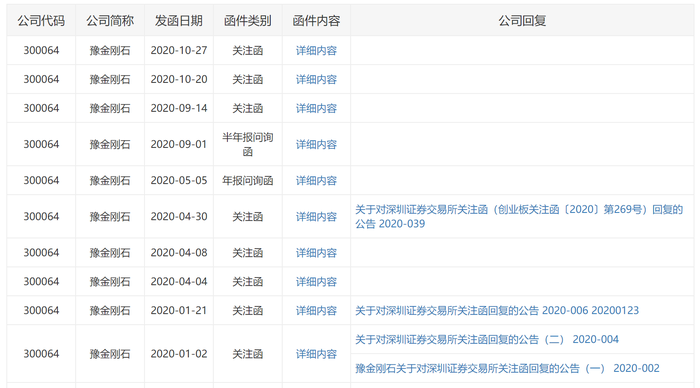The height and width of the screenshot is (388, 700).
Task: Open 详细内容 link for 2020-01-02 letter
Action: (316, 355)
